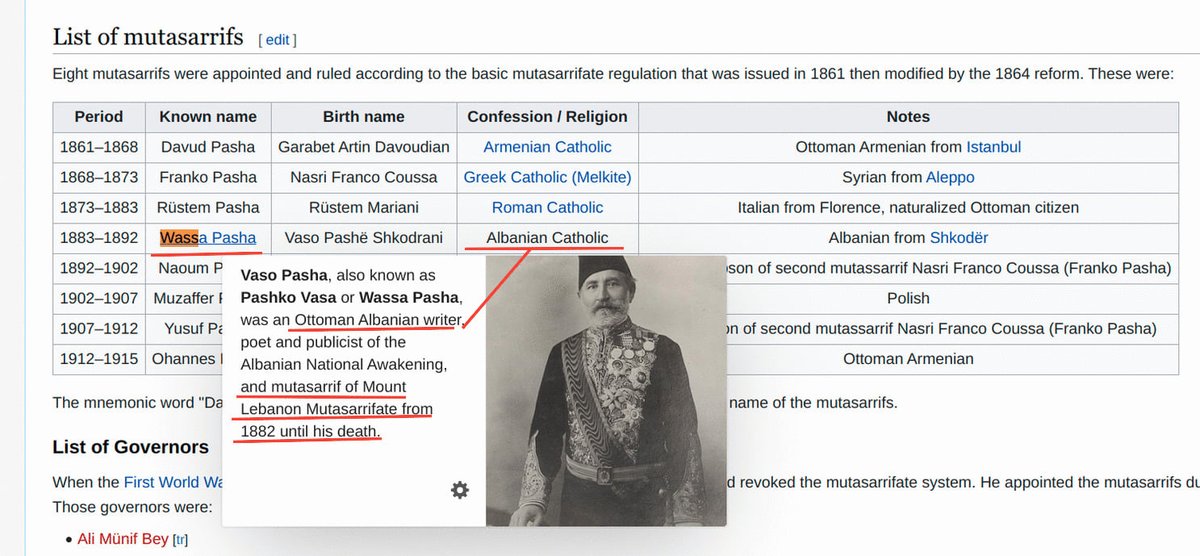Viewport: 1200px width, 556px height.
Task: Select the Vaso Pashë Shkodrani cell
Action: 364,238
